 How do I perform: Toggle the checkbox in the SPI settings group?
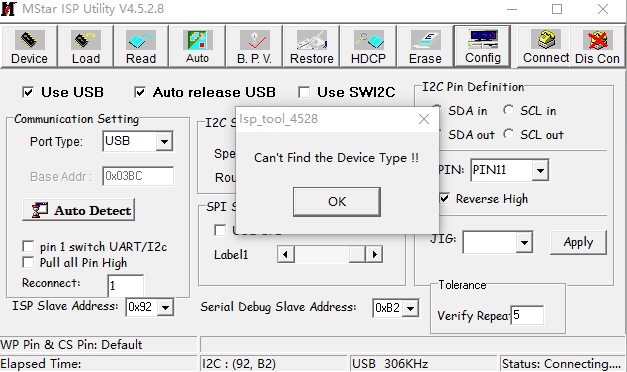pos(220,230)
